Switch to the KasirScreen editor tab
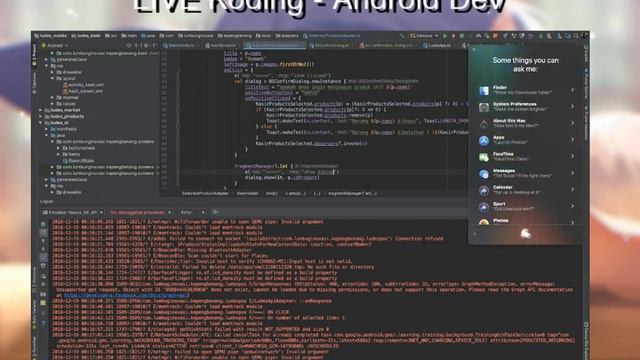This screenshot has height=360, width=640. [222, 45]
